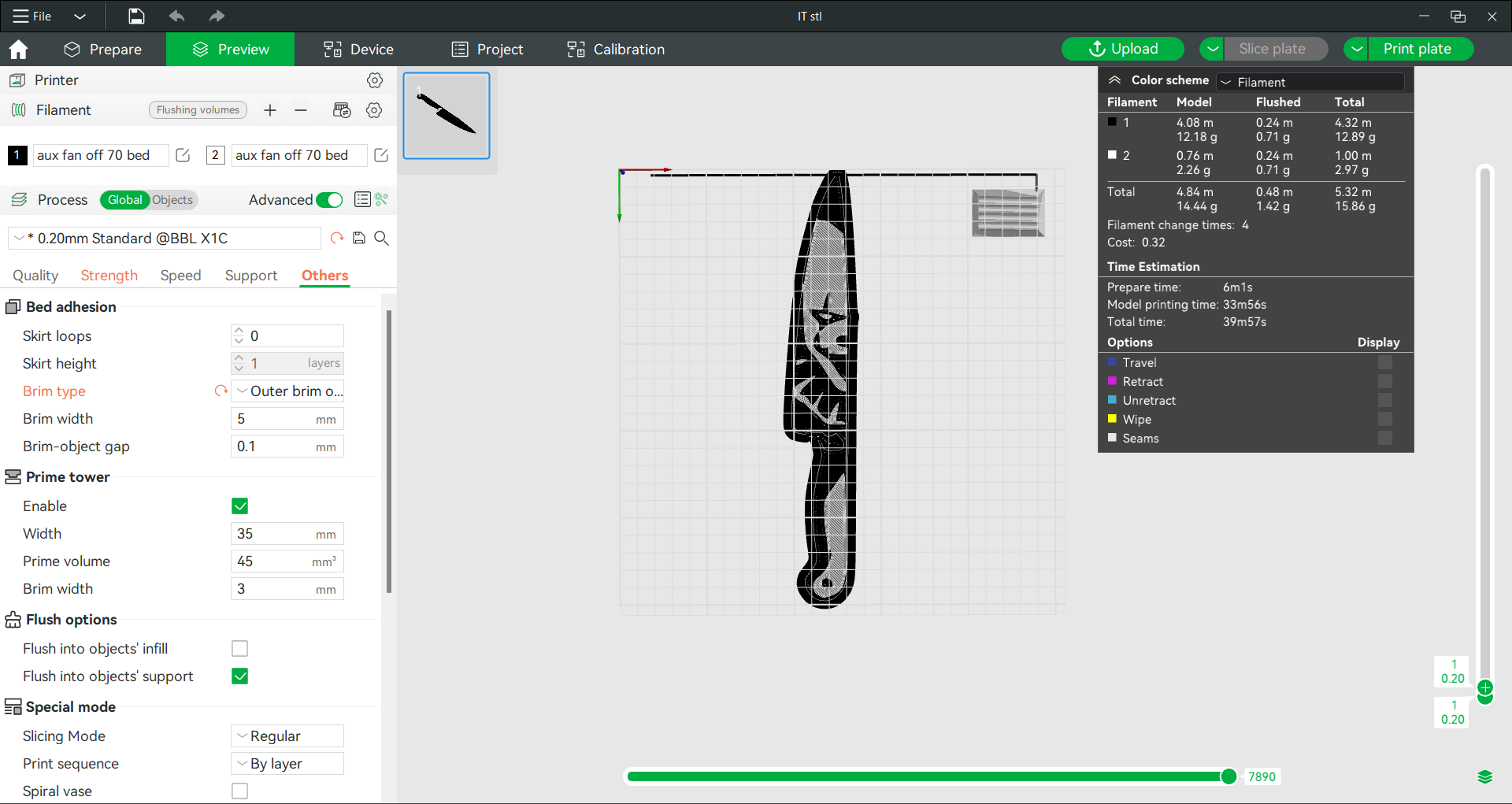Click filament 2 white color swatch
Viewport: 1512px width, 804px height.
click(x=215, y=155)
